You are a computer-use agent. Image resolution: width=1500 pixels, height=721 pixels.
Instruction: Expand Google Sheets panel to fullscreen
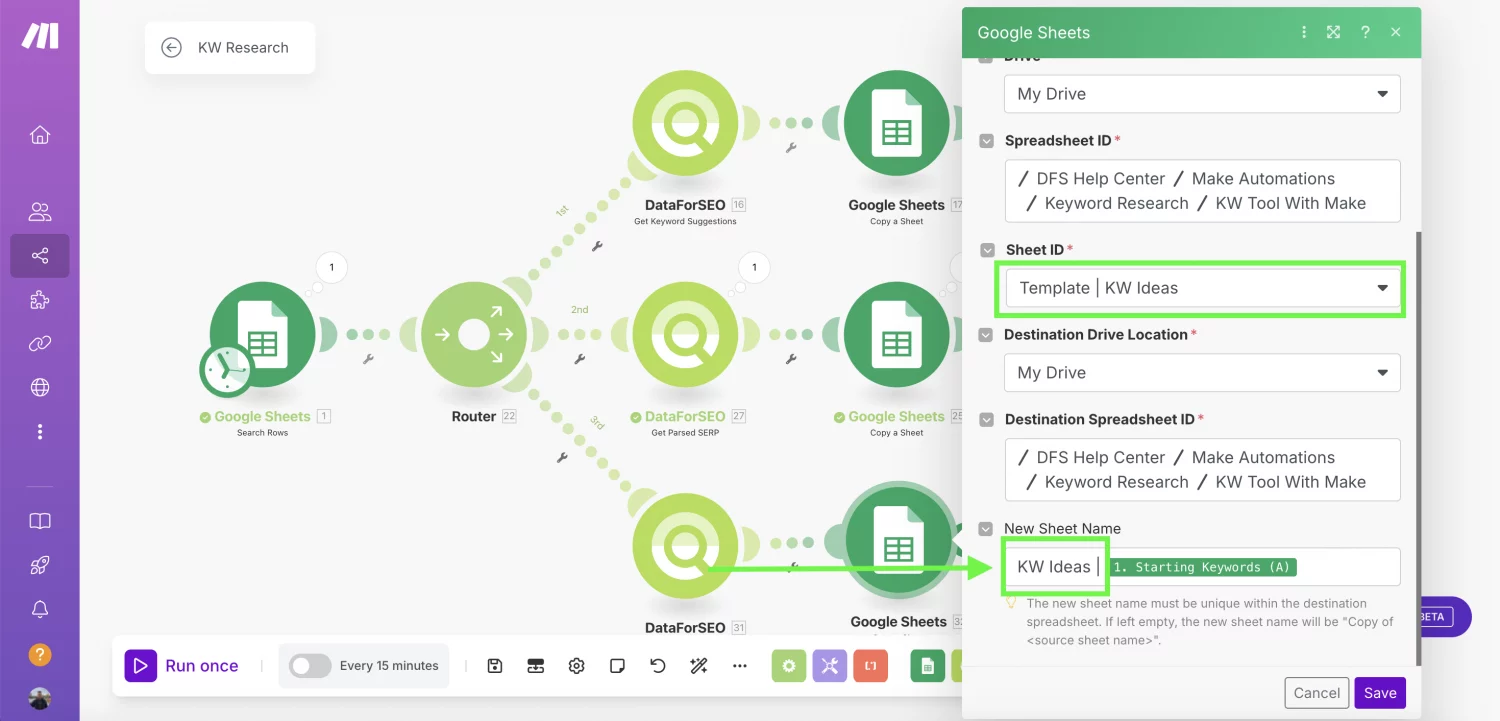[1334, 32]
